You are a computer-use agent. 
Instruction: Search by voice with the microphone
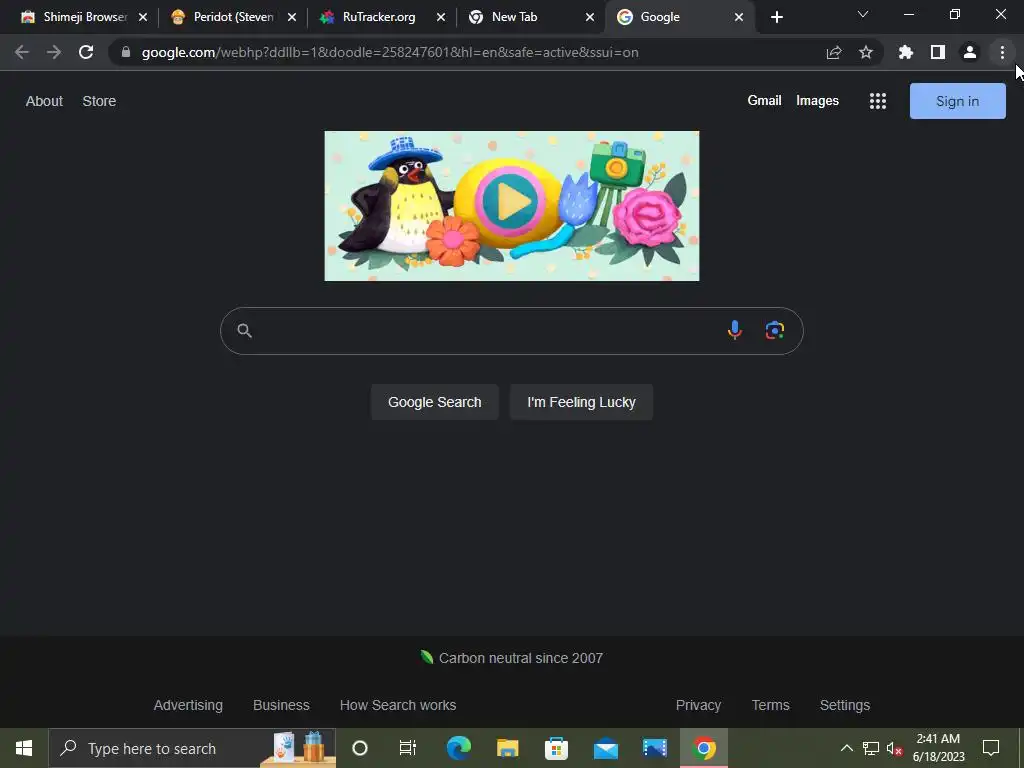click(x=735, y=330)
